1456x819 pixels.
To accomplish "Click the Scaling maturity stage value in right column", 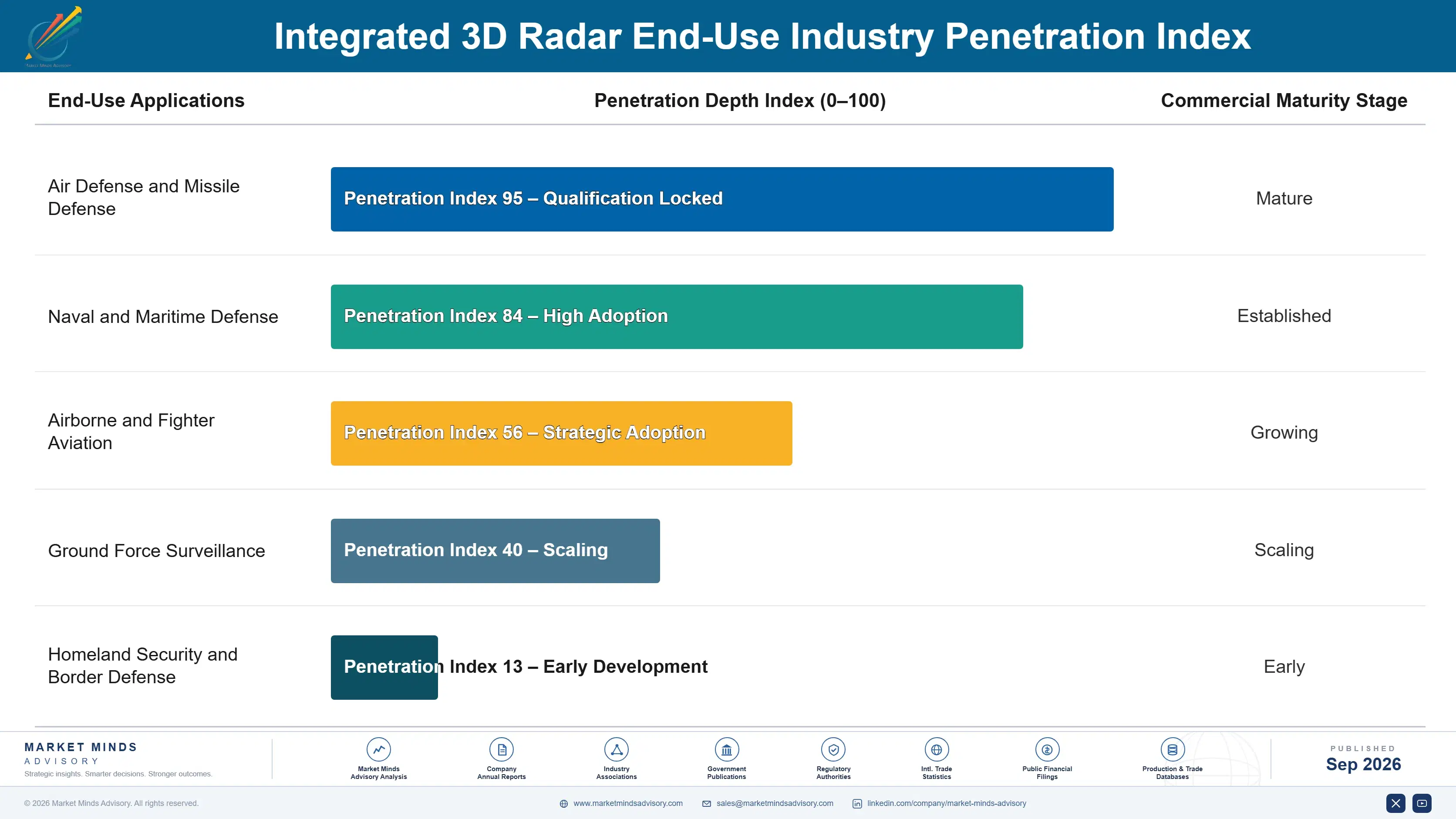I will (1284, 550).
